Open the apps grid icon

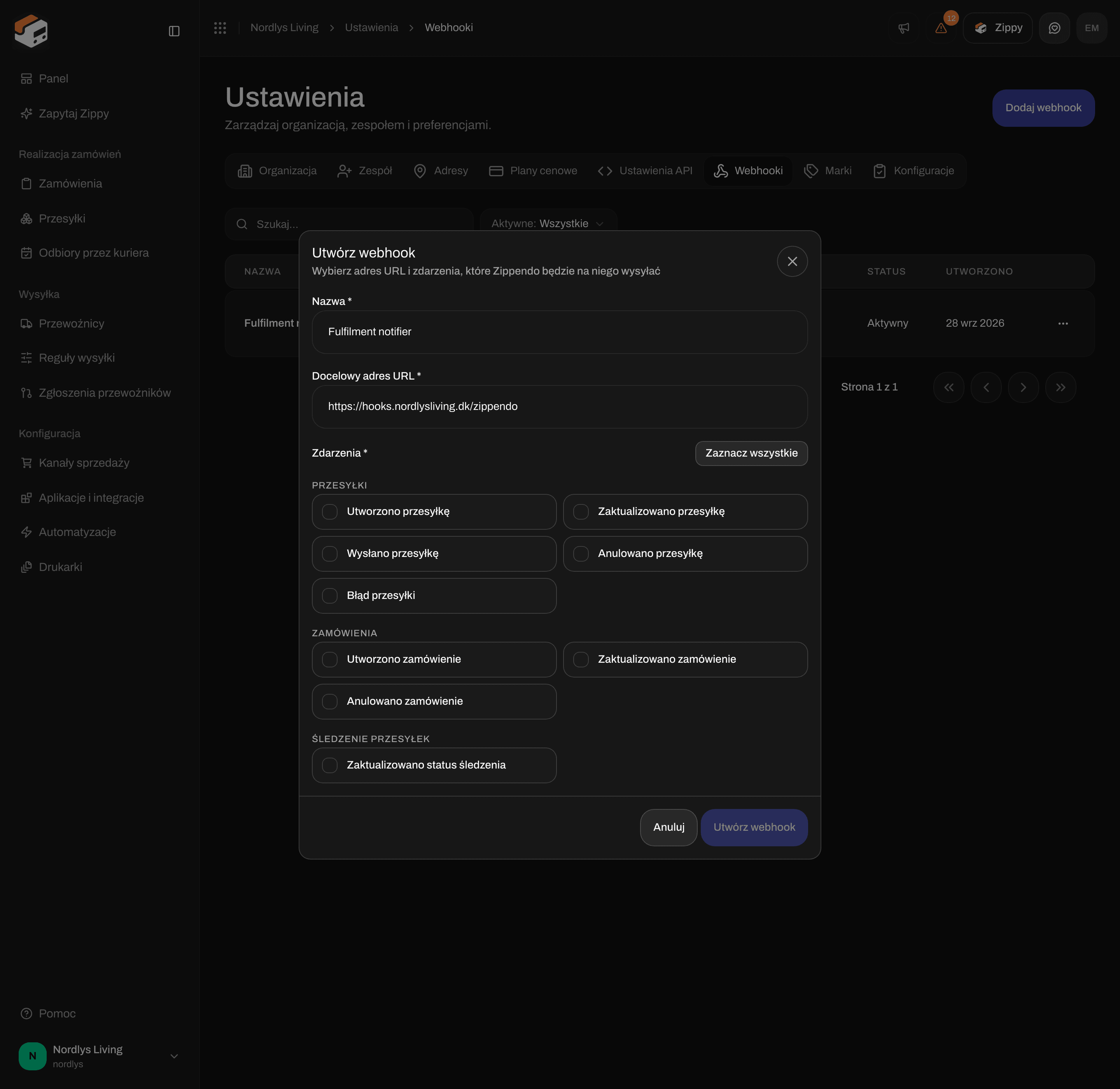tap(220, 28)
